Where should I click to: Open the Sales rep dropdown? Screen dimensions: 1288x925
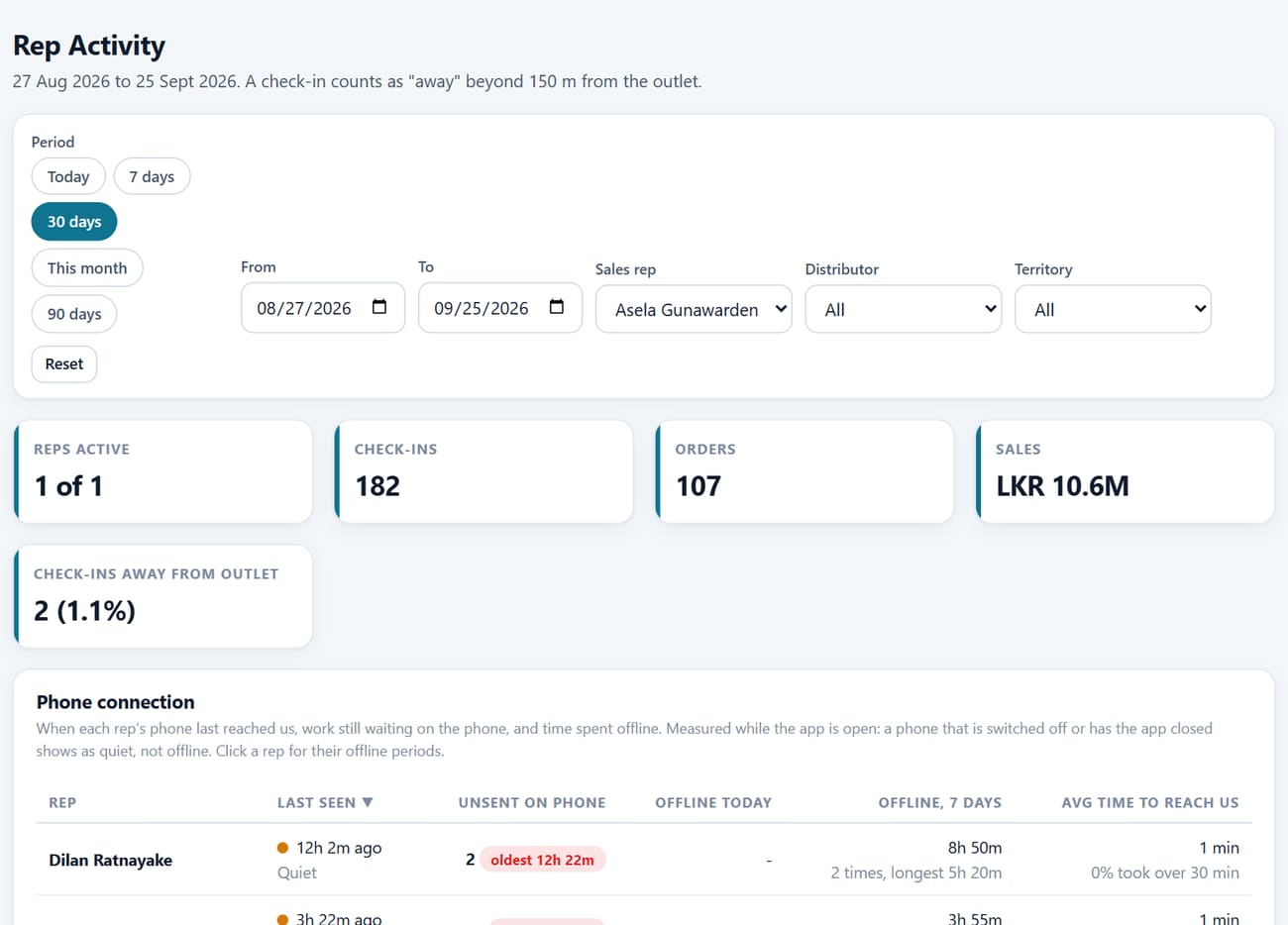694,310
